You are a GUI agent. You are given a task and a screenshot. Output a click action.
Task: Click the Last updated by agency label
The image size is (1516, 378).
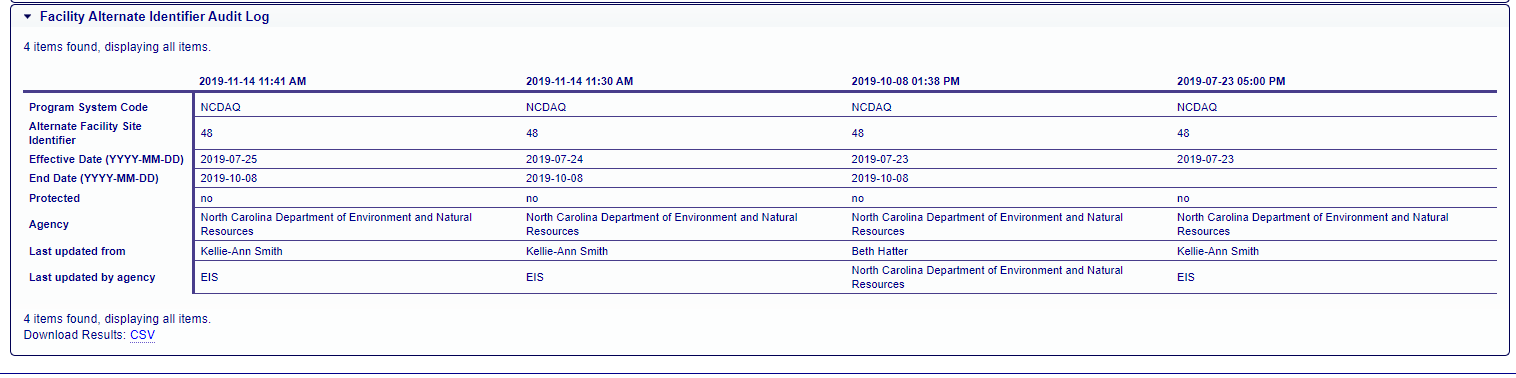pyautogui.click(x=92, y=277)
